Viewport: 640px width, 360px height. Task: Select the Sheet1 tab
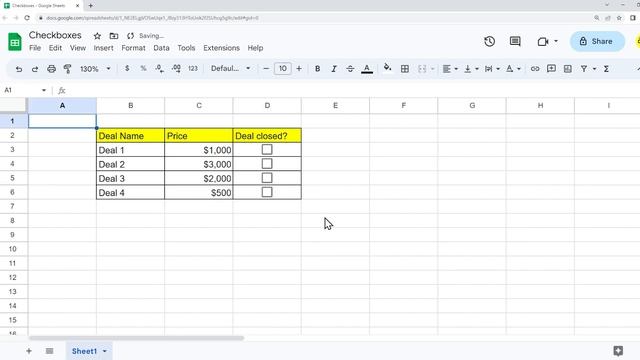(84, 351)
